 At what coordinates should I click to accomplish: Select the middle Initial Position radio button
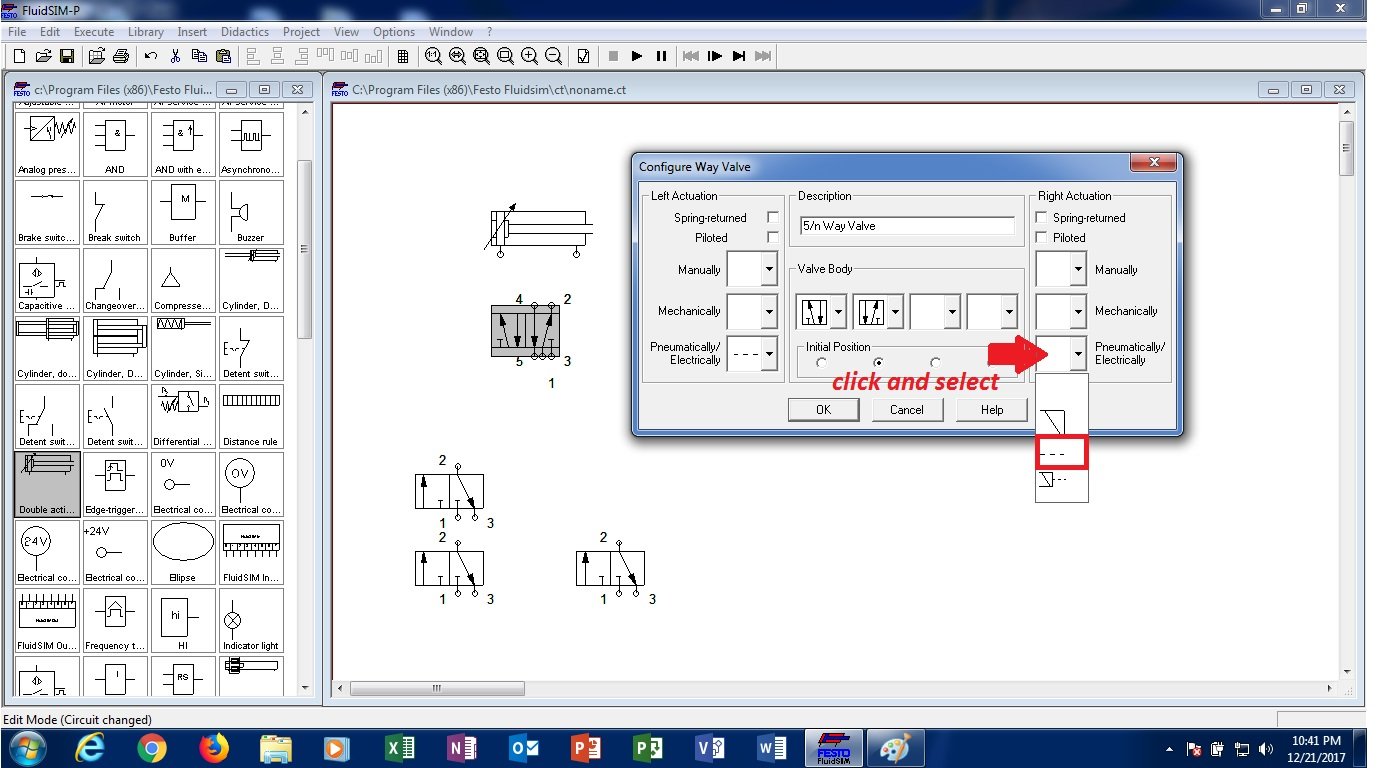pos(878,363)
